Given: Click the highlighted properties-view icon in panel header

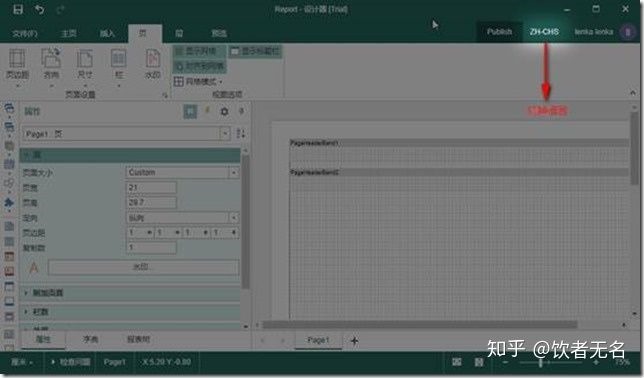Looking at the screenshot, I should [190, 111].
